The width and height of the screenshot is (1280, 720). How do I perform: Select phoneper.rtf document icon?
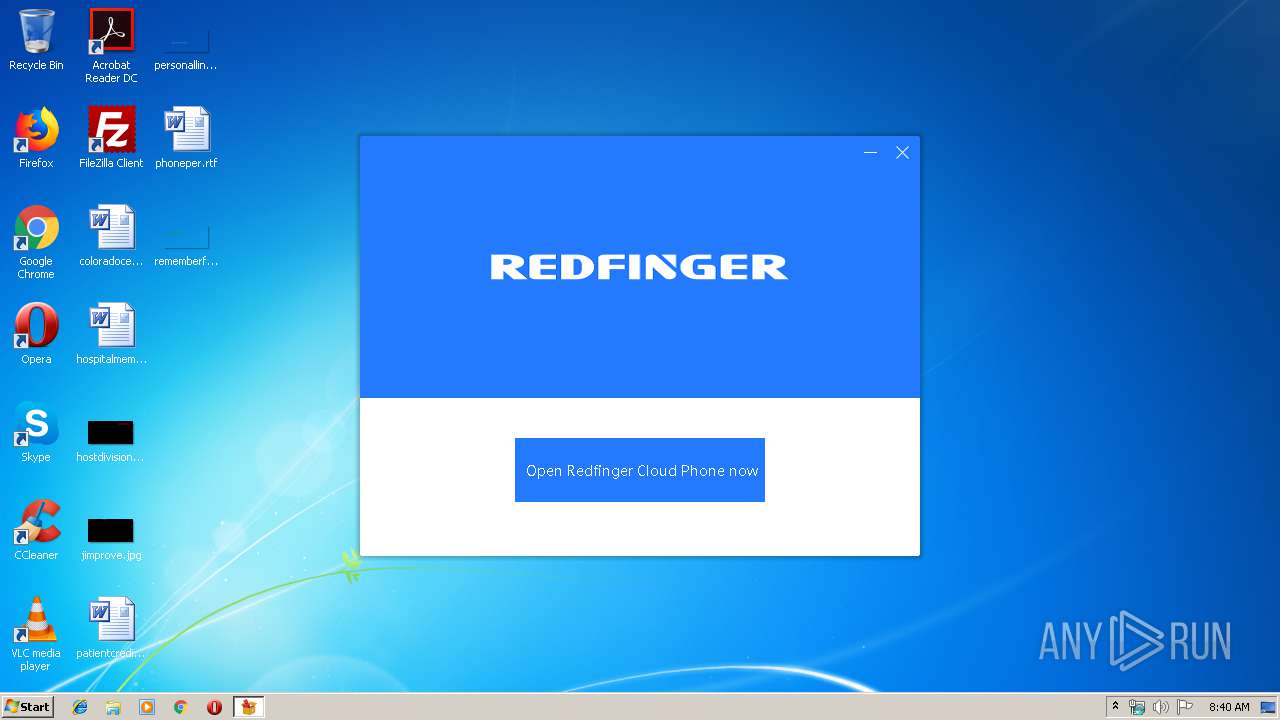point(186,138)
